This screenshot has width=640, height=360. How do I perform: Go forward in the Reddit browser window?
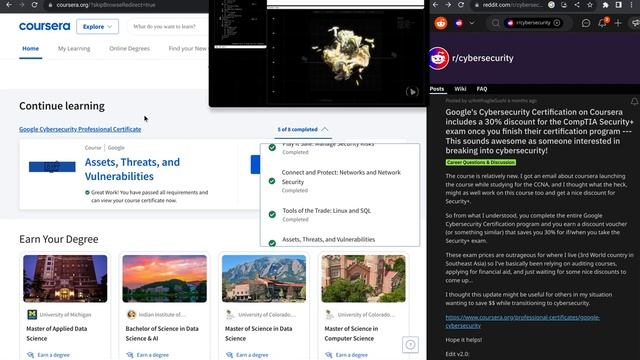[x=448, y=5]
